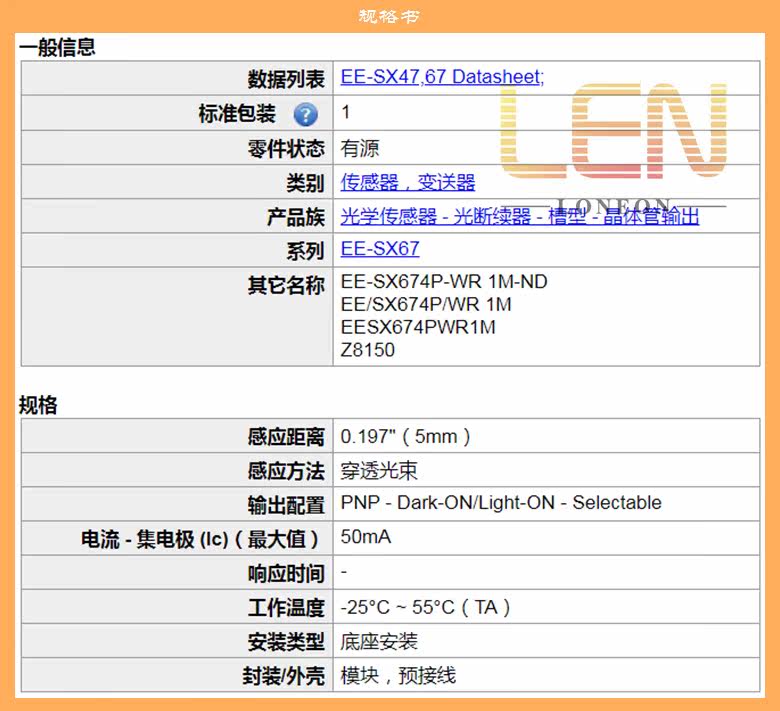780x711 pixels.
Task: Open the EE-SX47,67 Datasheet link
Action: [442, 77]
